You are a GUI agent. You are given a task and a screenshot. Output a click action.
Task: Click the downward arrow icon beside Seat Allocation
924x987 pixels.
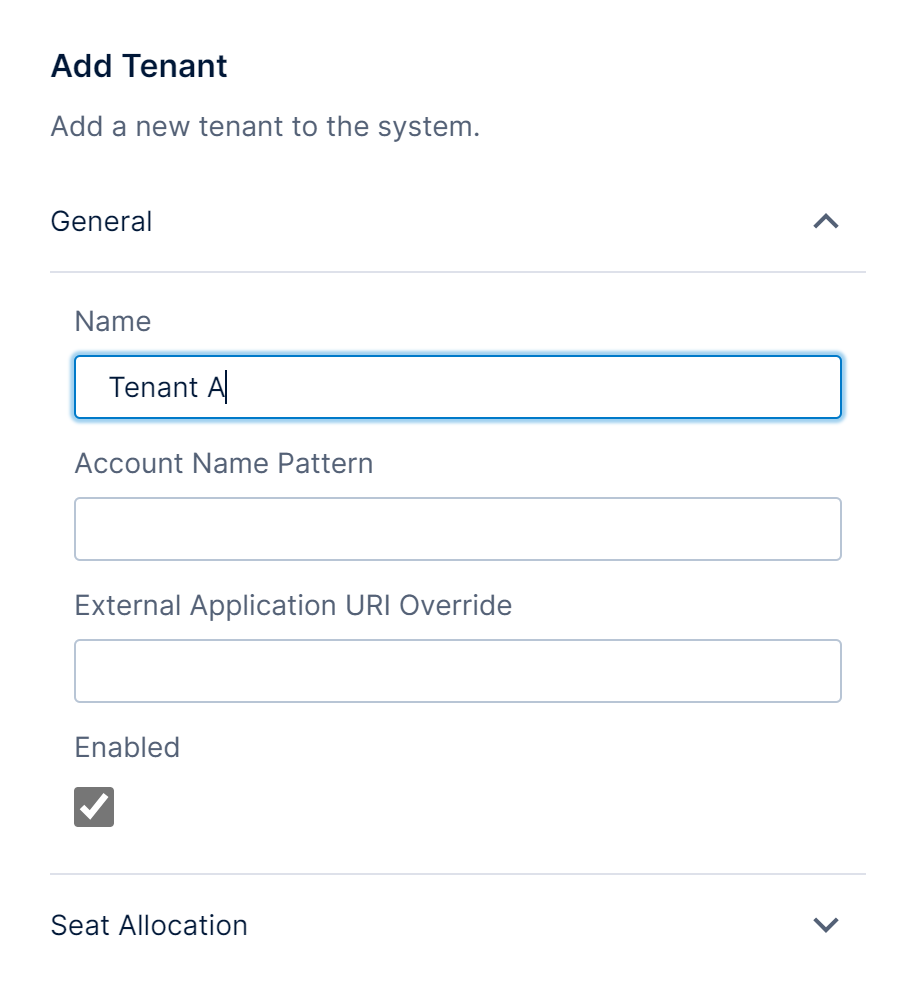(825, 925)
